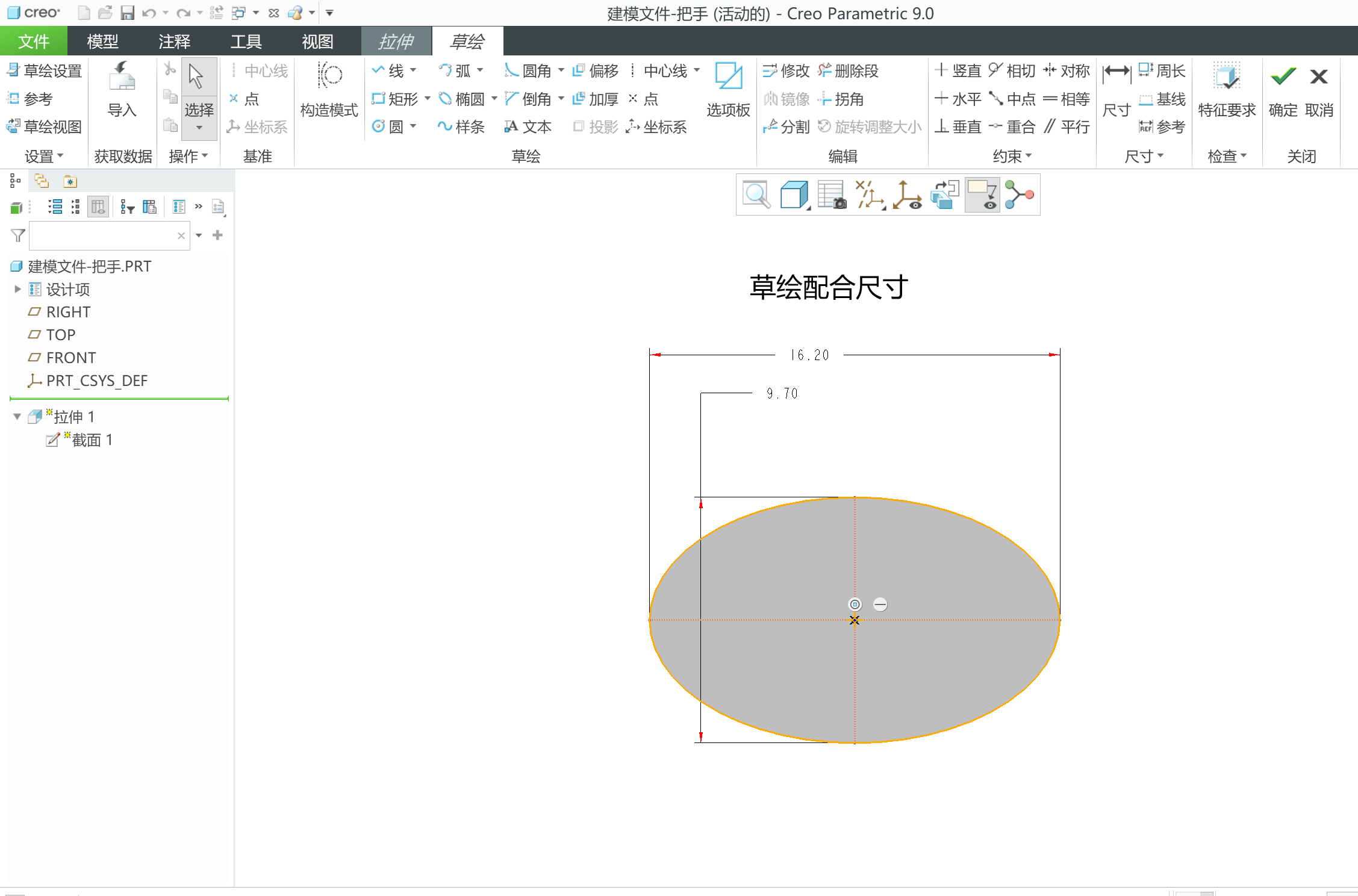Apply the 平行 parallel constraint

point(1067,126)
